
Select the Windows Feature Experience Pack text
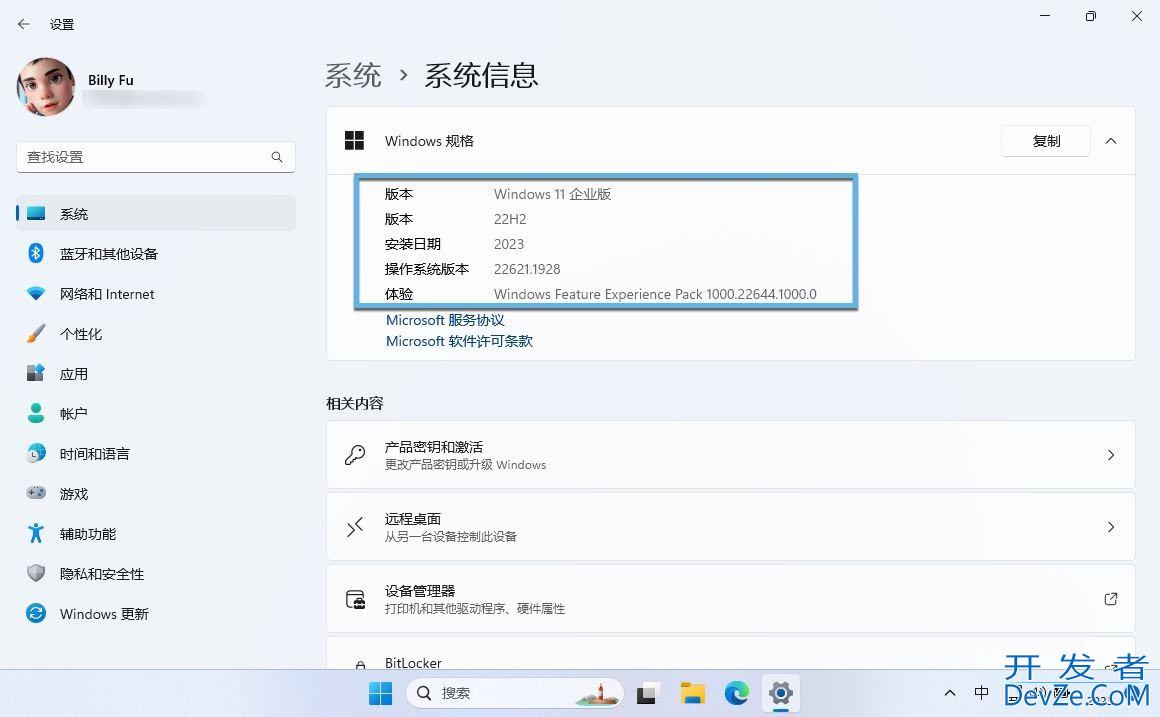tap(655, 294)
